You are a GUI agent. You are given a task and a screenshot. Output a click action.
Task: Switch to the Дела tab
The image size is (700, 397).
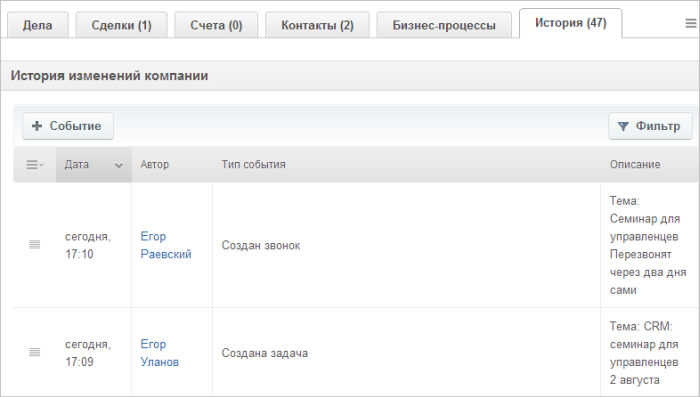(x=38, y=25)
